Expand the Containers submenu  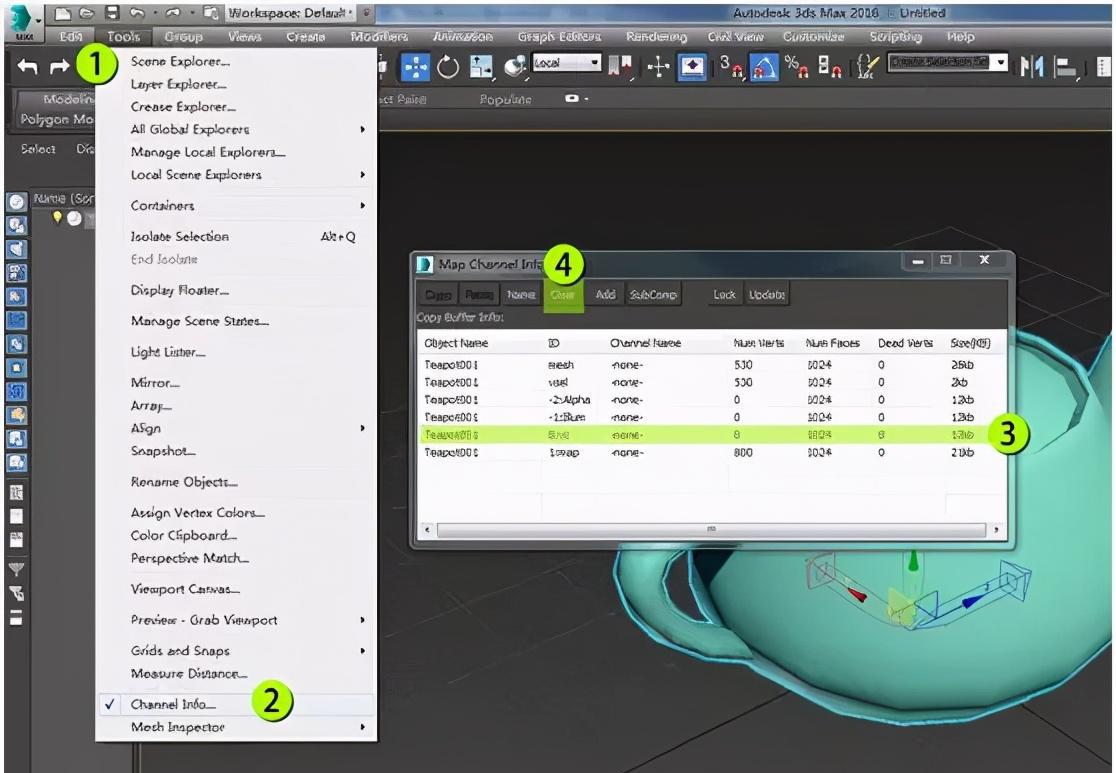point(236,205)
